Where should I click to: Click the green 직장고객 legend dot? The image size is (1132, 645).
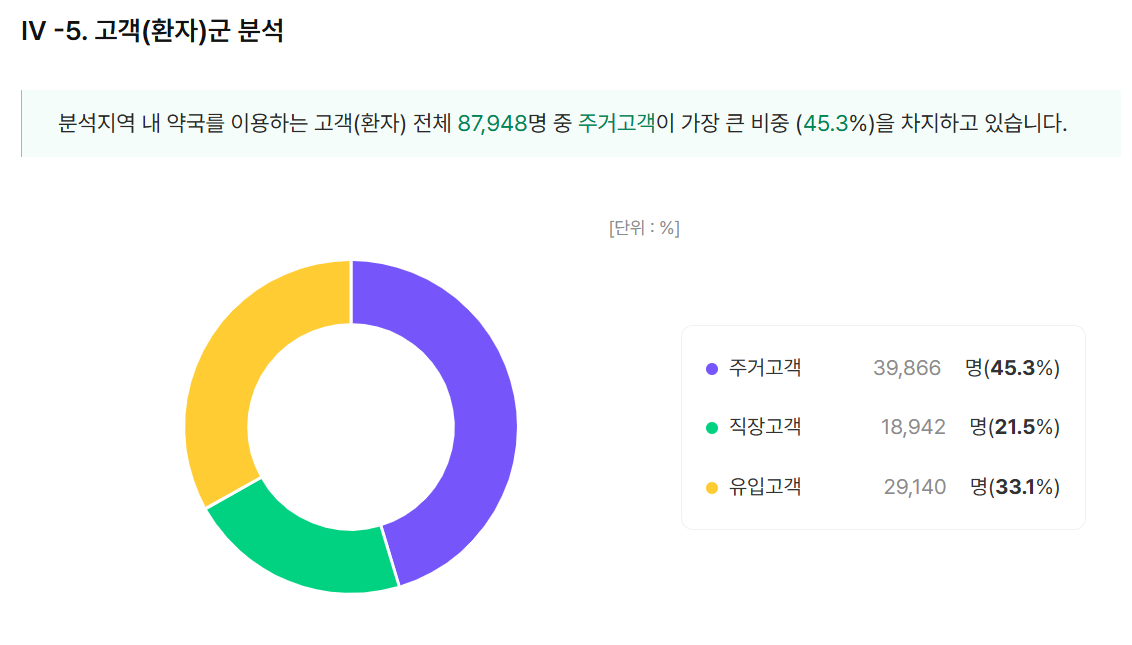[x=712, y=428]
